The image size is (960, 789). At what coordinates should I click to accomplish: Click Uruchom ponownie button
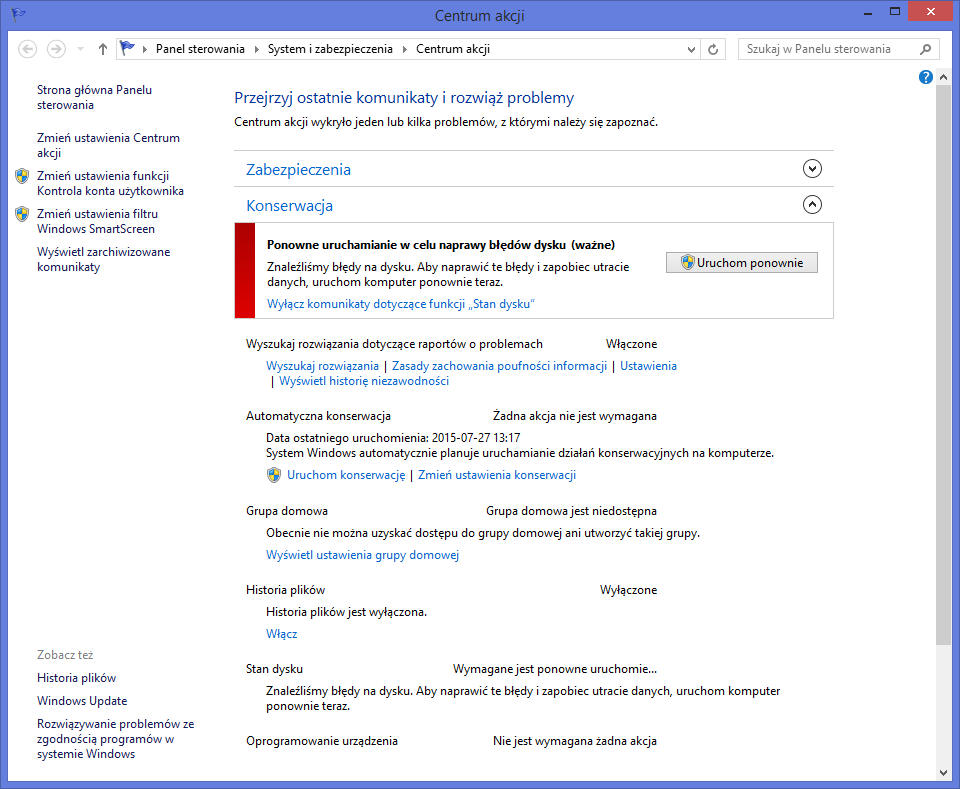(741, 263)
